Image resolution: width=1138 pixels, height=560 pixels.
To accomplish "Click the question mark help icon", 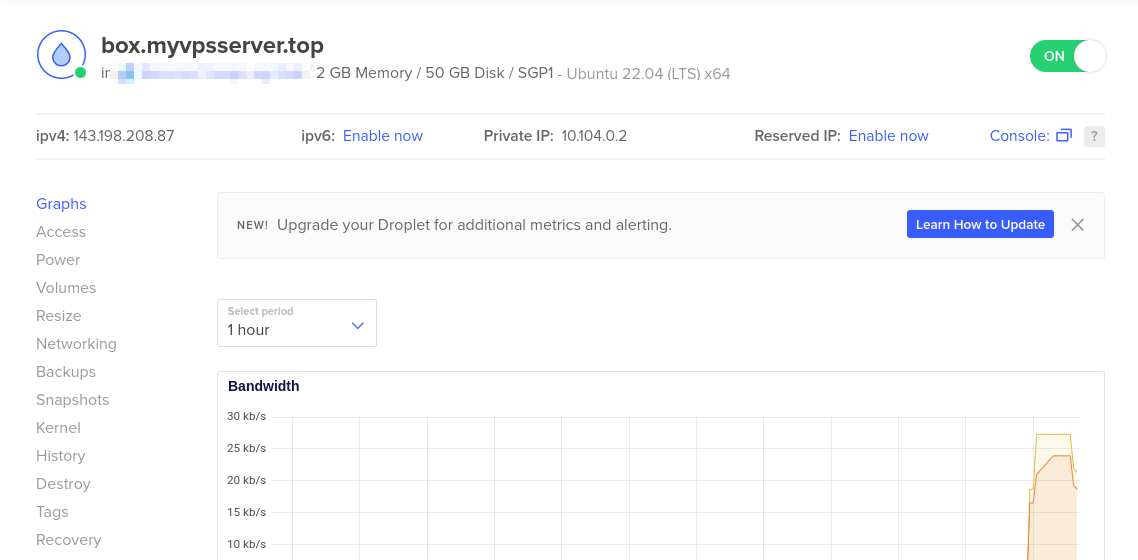I will click(1094, 136).
